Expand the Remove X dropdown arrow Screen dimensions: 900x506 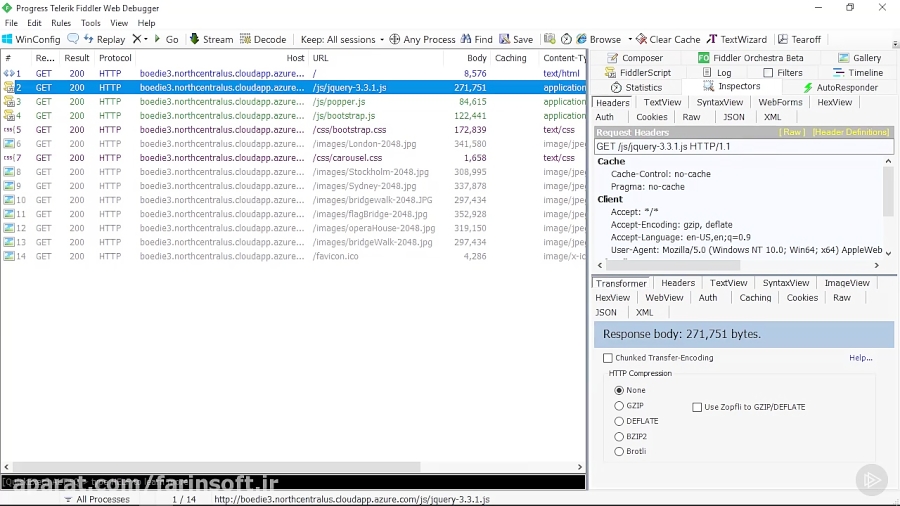point(145,39)
